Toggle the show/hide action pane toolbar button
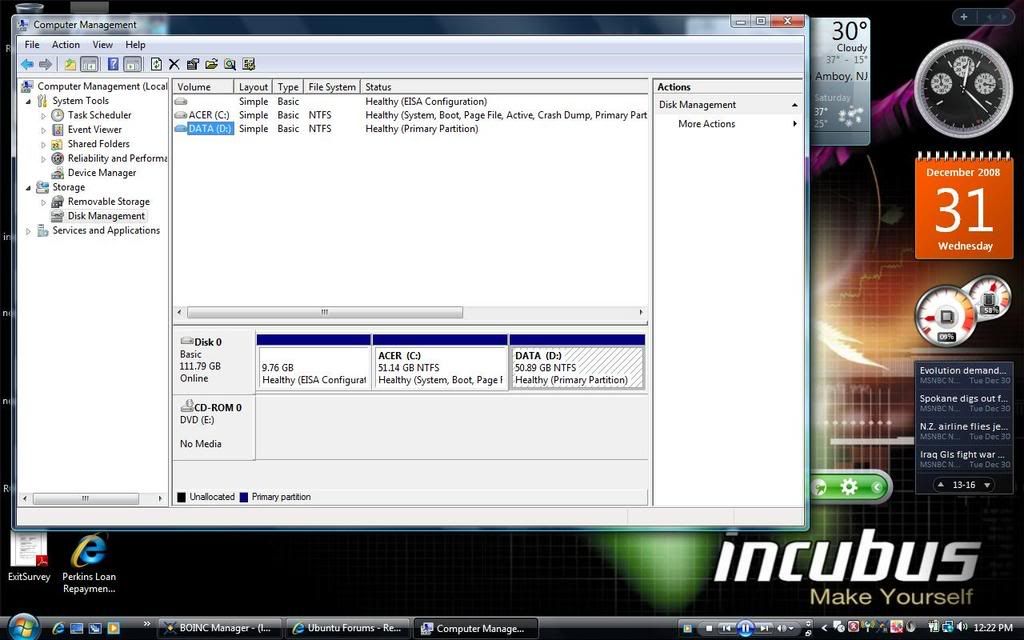The image size is (1024, 640). (x=132, y=64)
